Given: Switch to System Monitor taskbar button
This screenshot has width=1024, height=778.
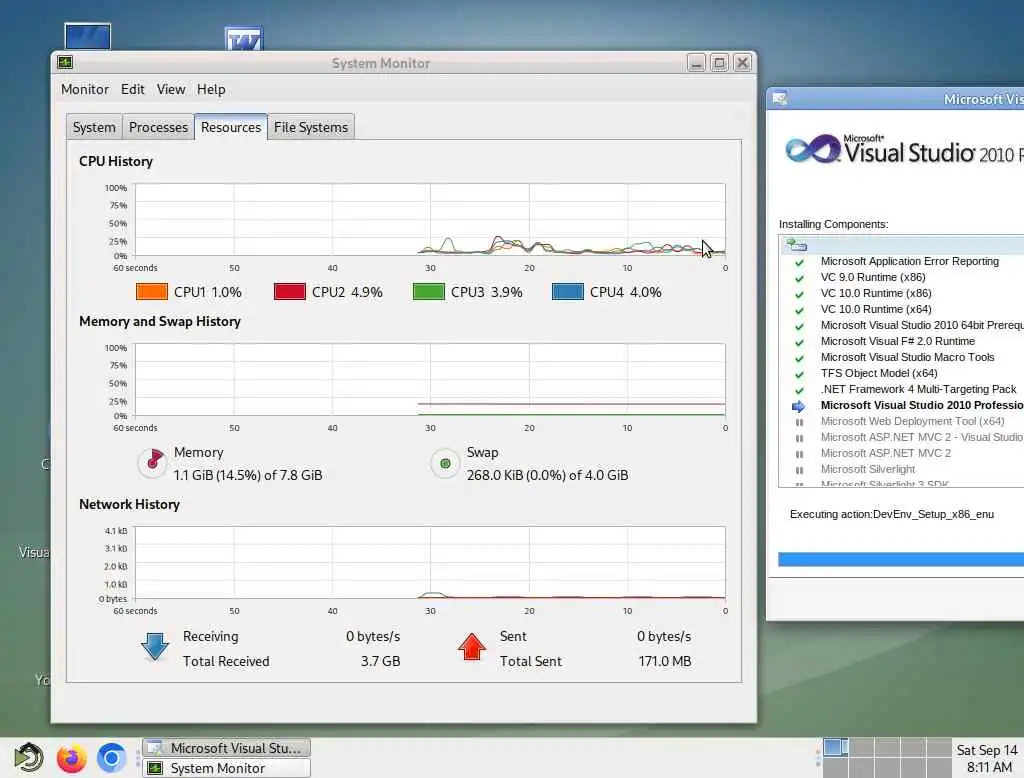Looking at the screenshot, I should [226, 768].
